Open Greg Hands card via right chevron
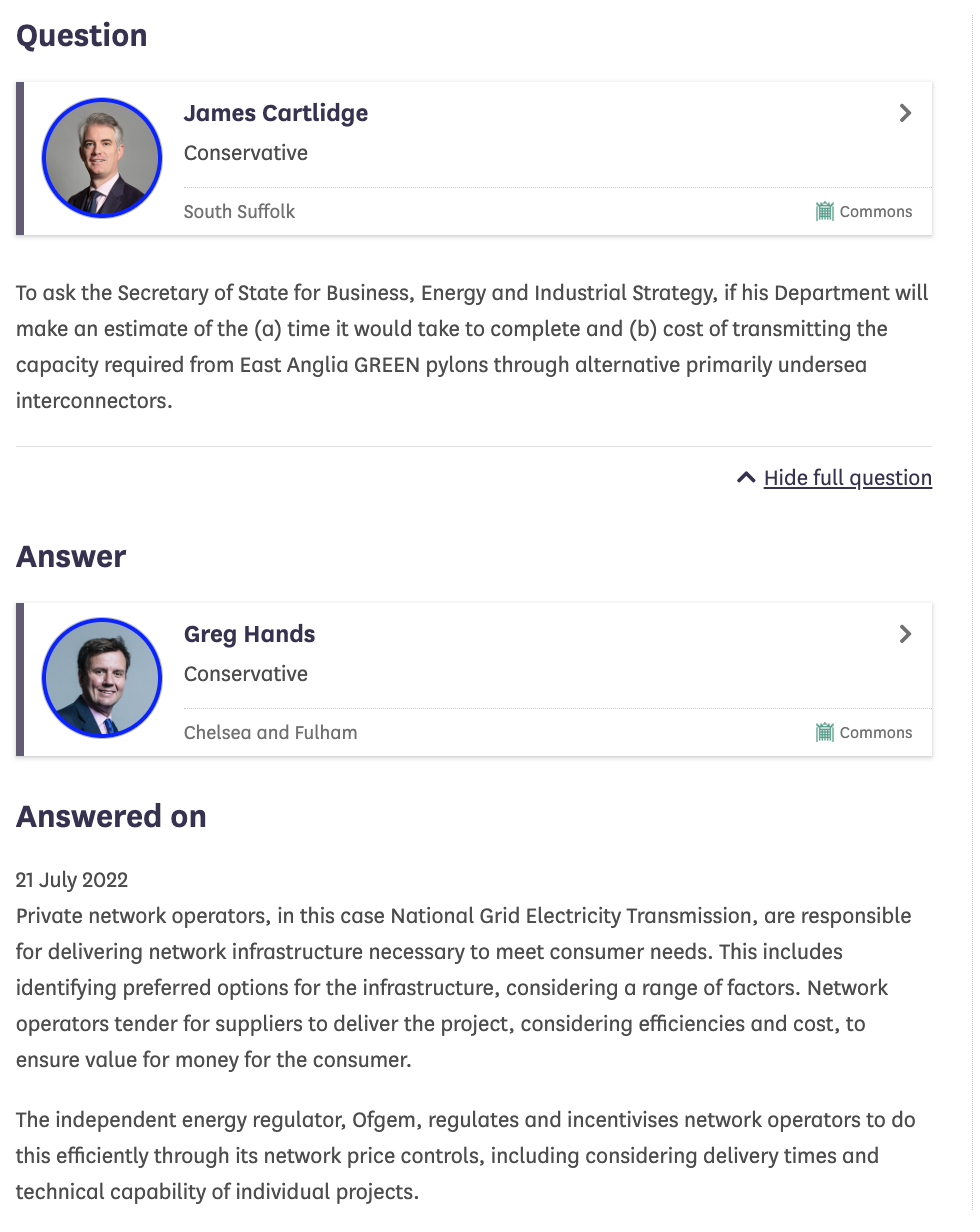The image size is (980, 1232). click(x=905, y=634)
